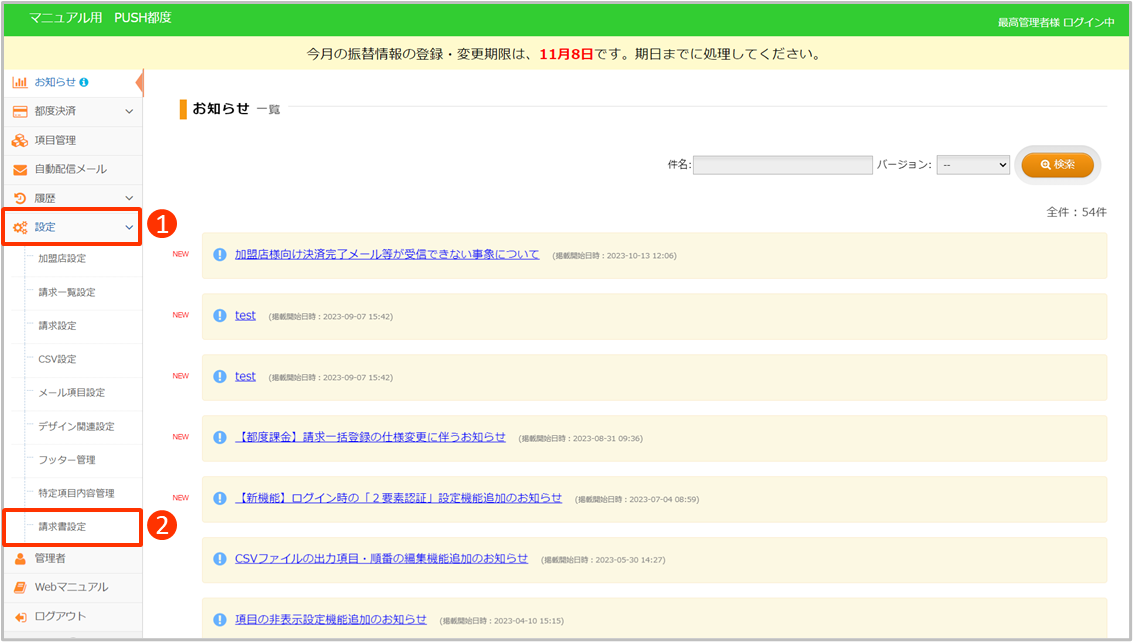Click the 自動配信メール envelope icon
Viewport: 1133px width, 642px height.
pos(20,169)
